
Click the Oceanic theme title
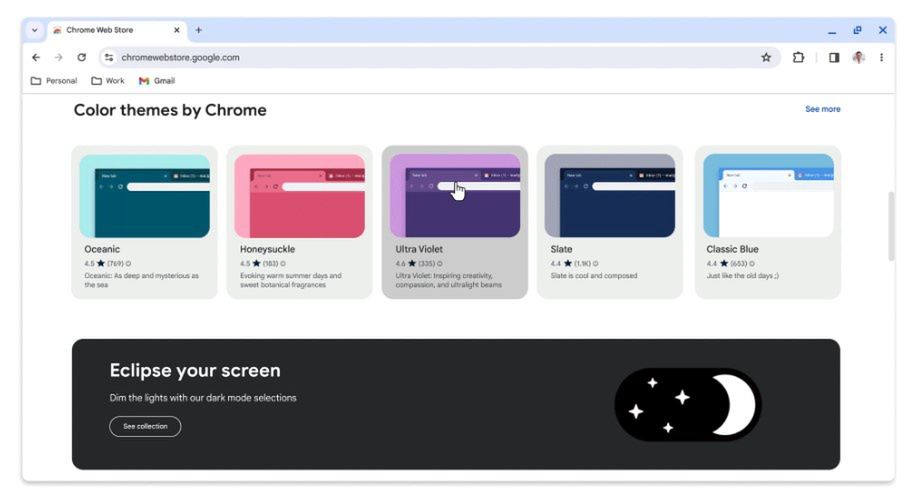[102, 249]
